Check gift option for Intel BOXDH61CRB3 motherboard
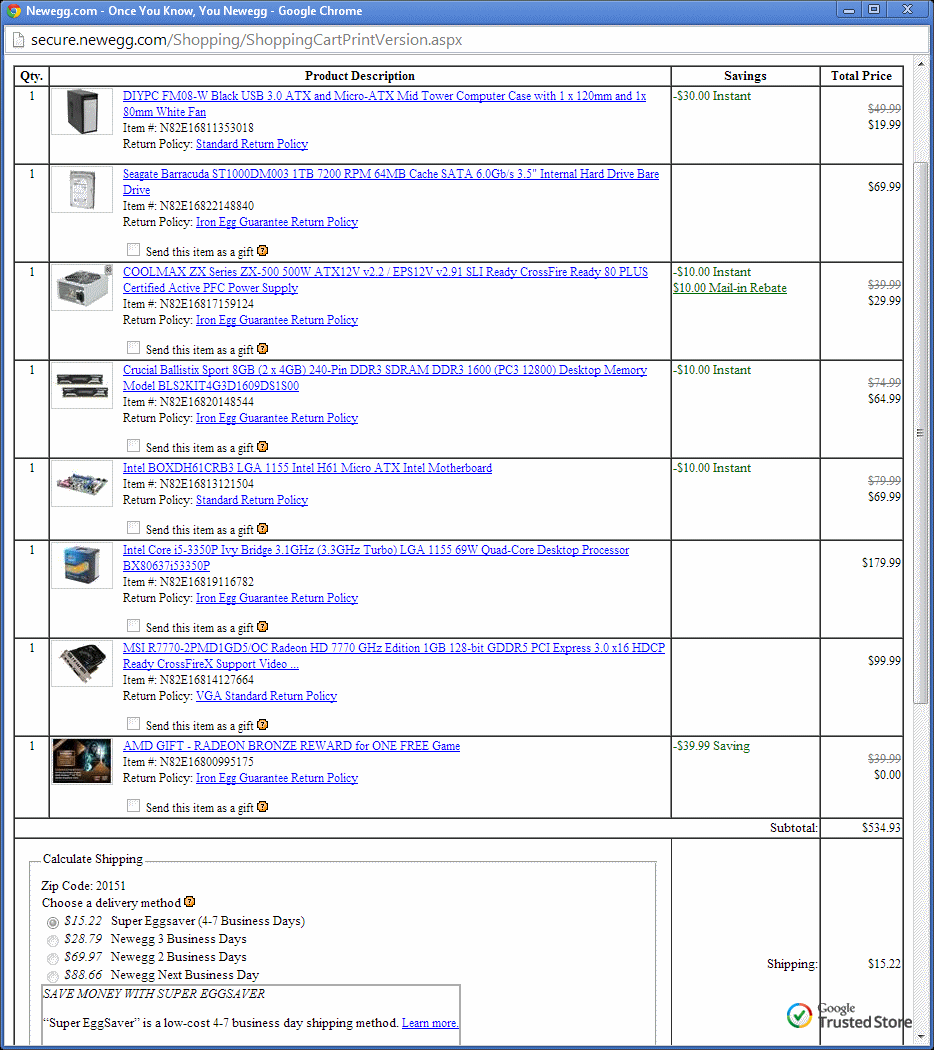The height and width of the screenshot is (1050, 934). pos(133,528)
